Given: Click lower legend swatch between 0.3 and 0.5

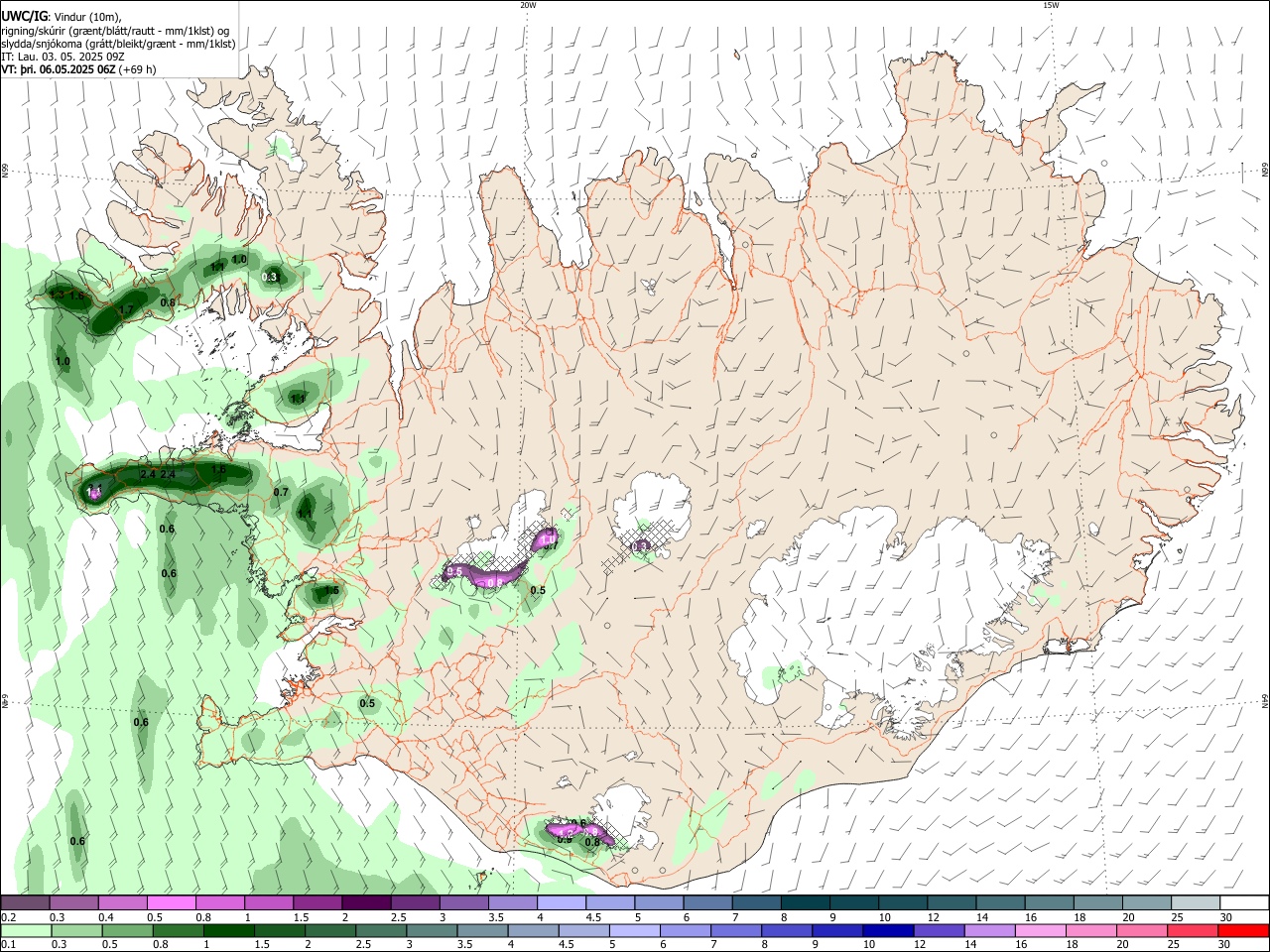Looking at the screenshot, I should click(x=74, y=931).
